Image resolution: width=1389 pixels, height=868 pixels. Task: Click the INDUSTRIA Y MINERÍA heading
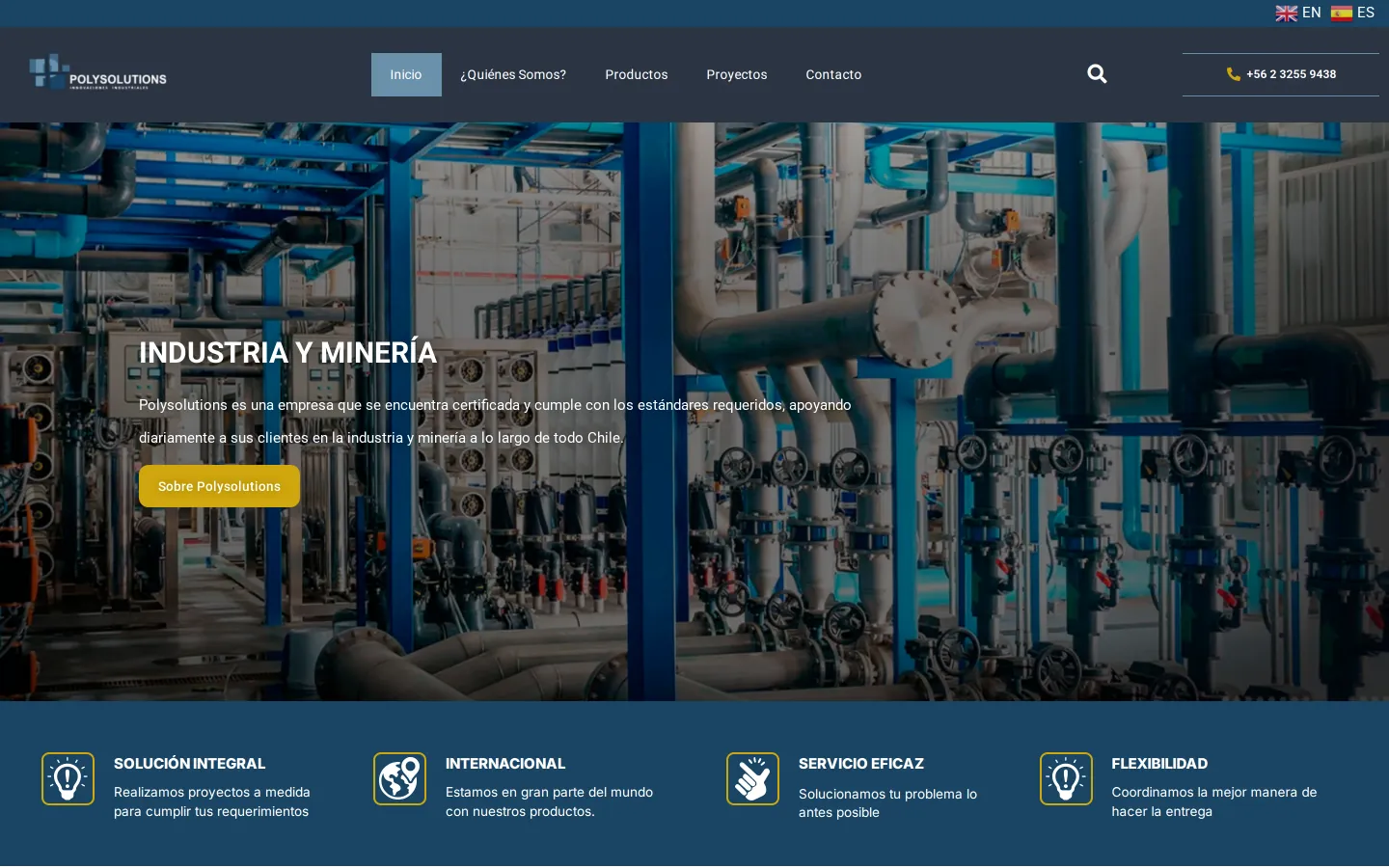point(287,353)
